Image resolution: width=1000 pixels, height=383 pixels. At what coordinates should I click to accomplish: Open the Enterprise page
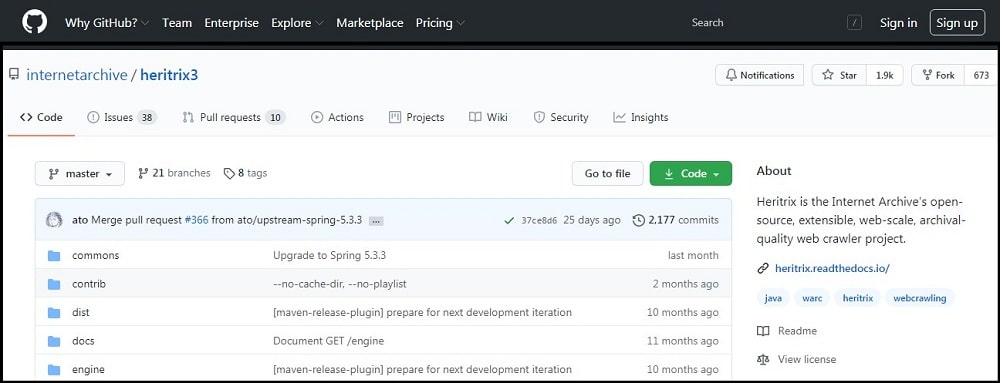pos(232,23)
